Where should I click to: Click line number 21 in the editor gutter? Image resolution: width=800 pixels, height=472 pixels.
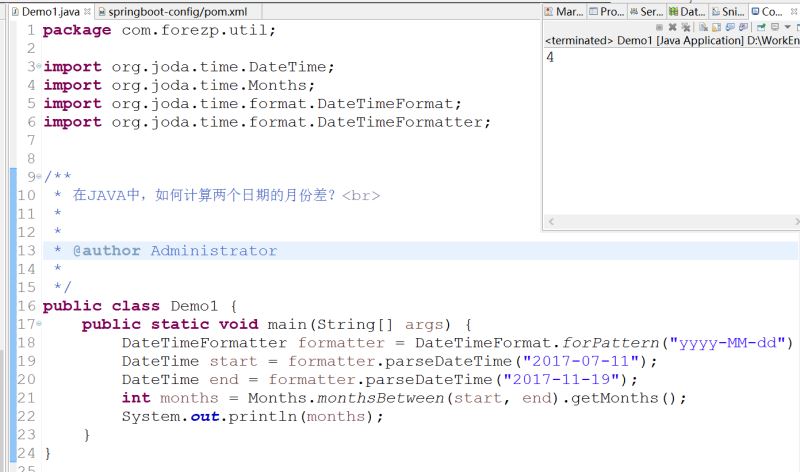(26, 398)
